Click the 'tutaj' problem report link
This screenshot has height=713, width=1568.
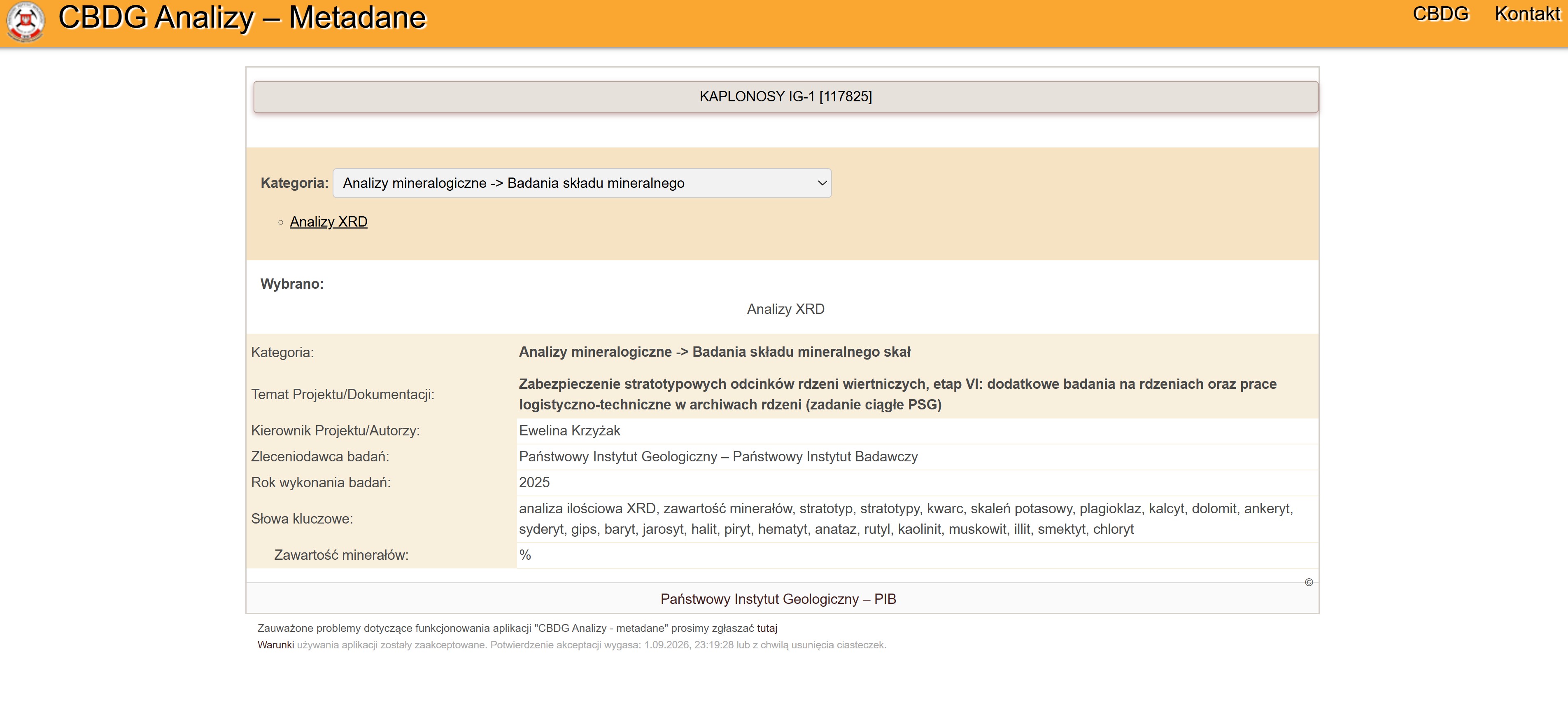point(767,629)
